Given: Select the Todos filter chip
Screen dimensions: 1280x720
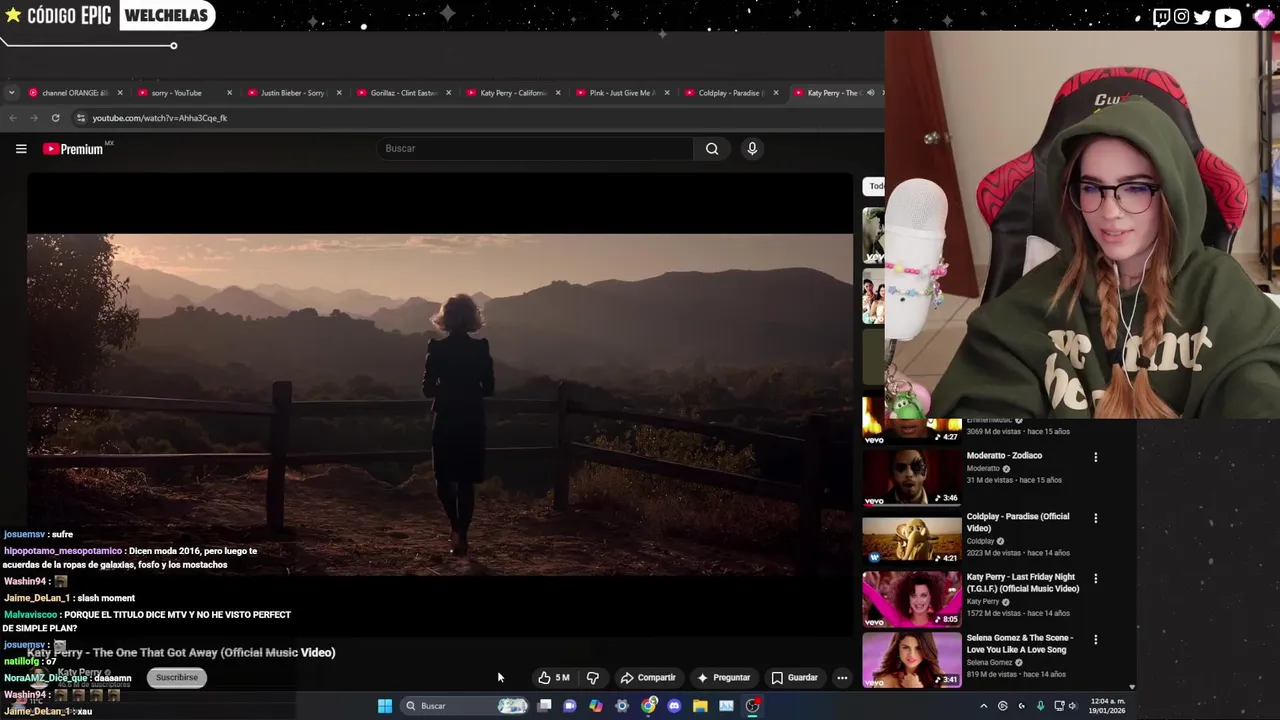Looking at the screenshot, I should (874, 186).
